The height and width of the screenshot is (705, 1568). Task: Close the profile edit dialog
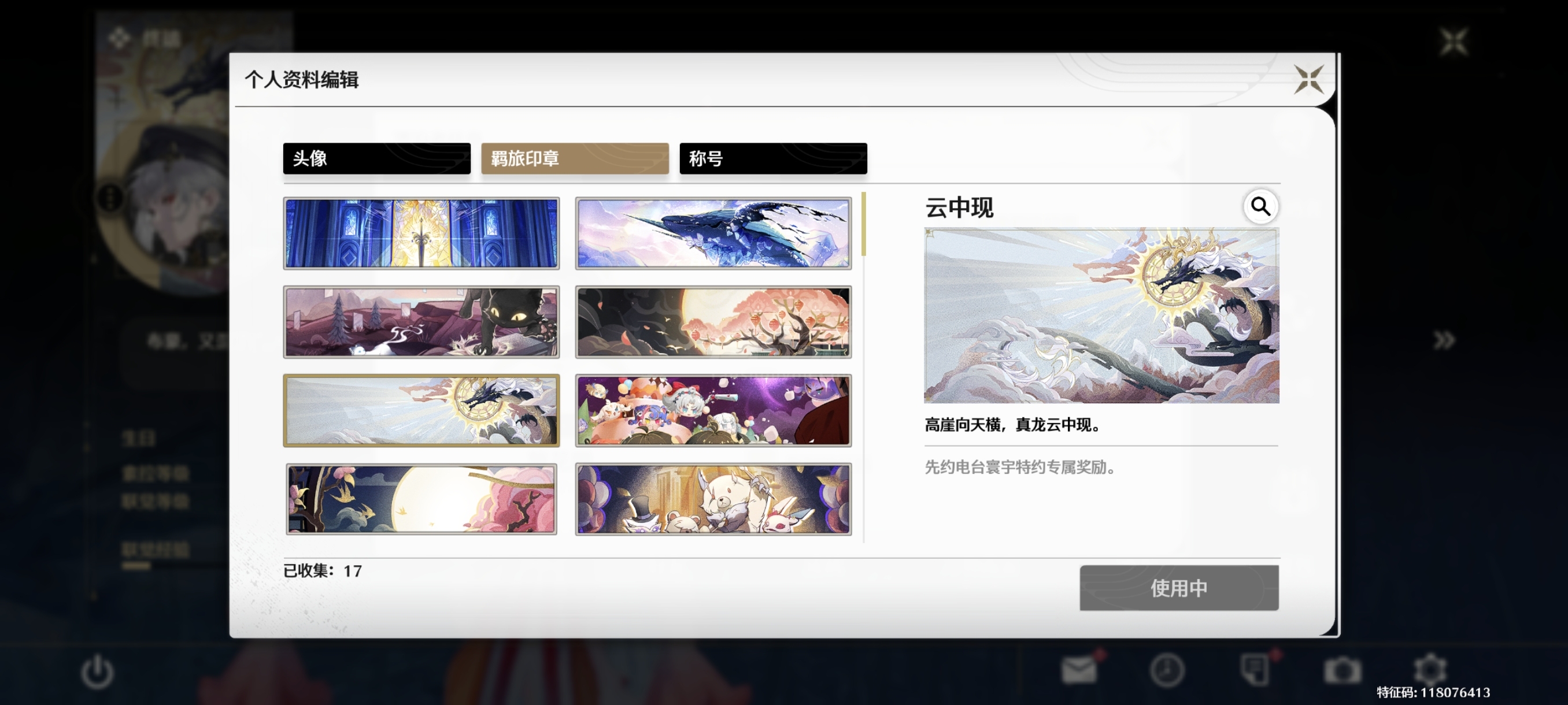[1309, 80]
